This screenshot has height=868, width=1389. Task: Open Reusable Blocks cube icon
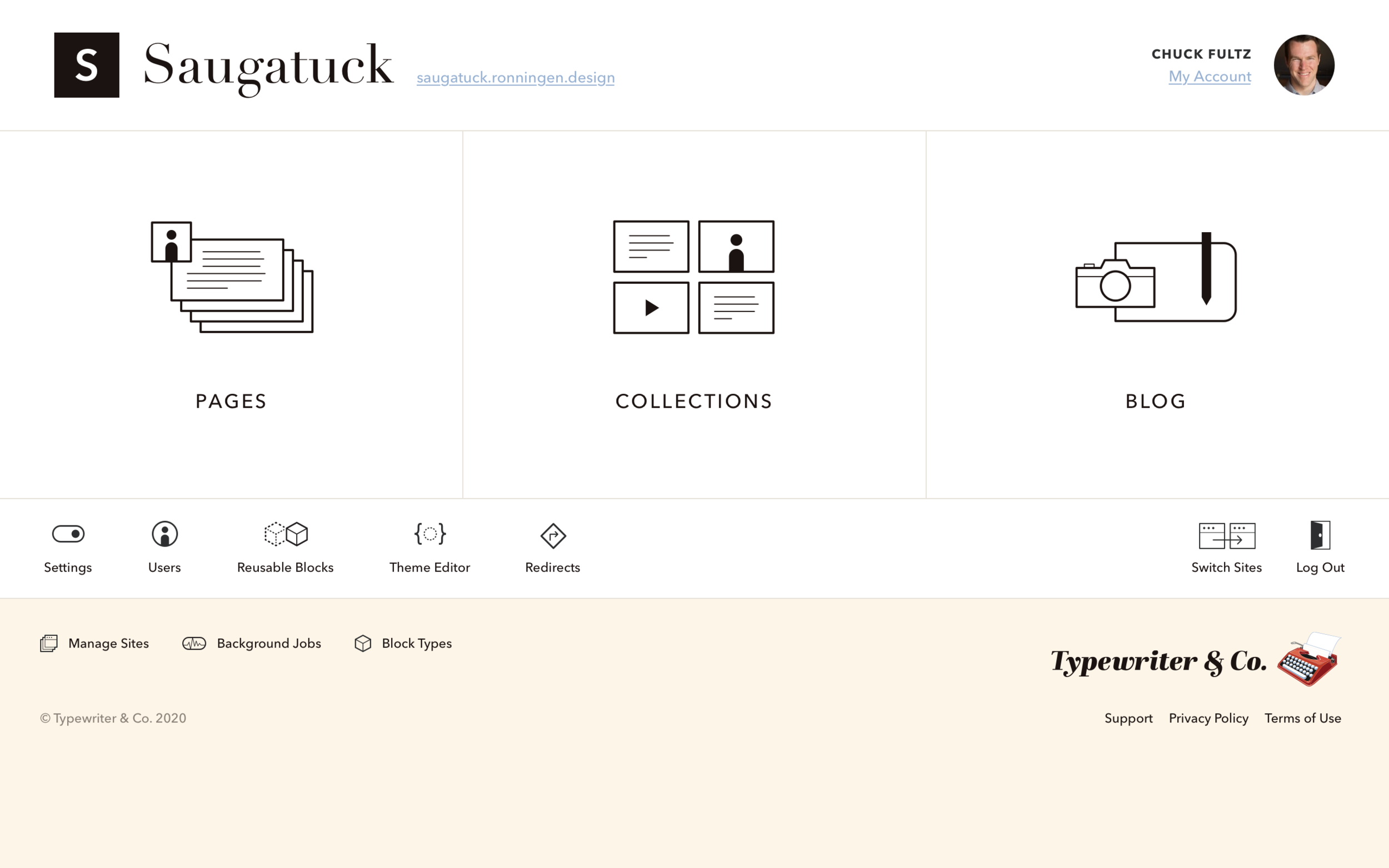pyautogui.click(x=286, y=534)
